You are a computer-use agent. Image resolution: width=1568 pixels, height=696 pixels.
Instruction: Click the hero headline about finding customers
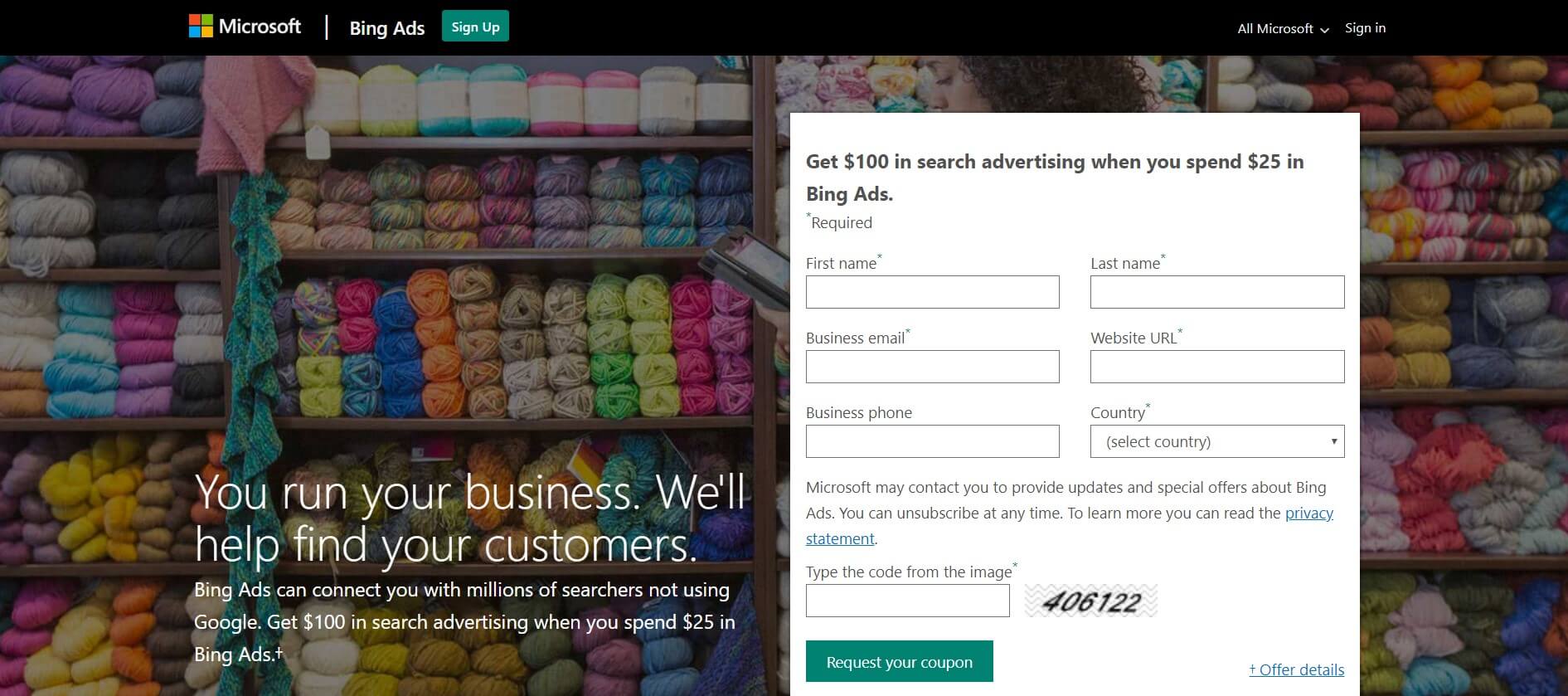[x=469, y=518]
